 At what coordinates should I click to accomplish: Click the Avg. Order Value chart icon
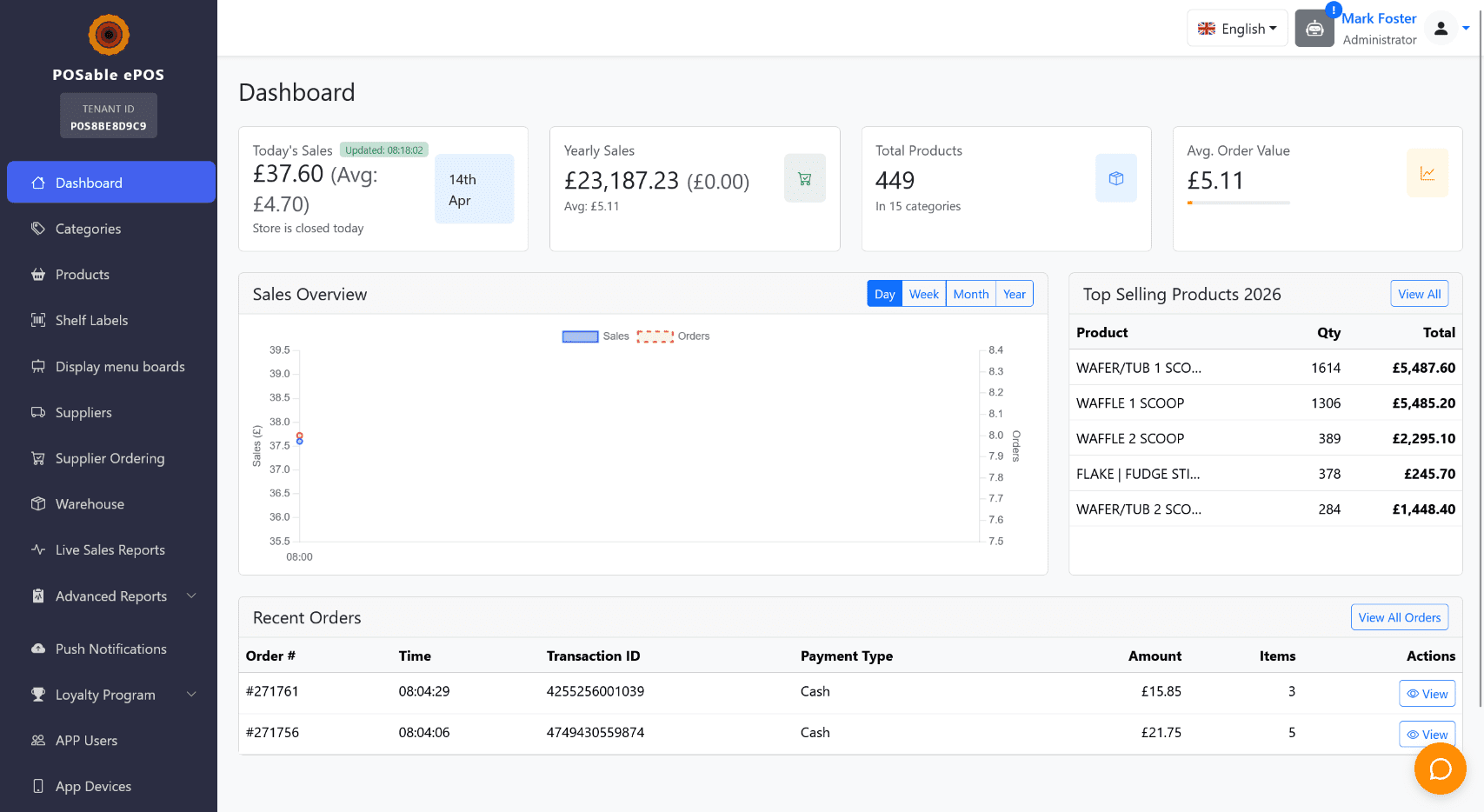pos(1427,173)
